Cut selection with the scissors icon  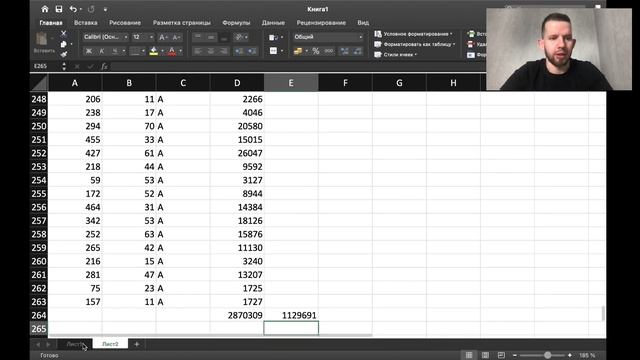[63, 33]
